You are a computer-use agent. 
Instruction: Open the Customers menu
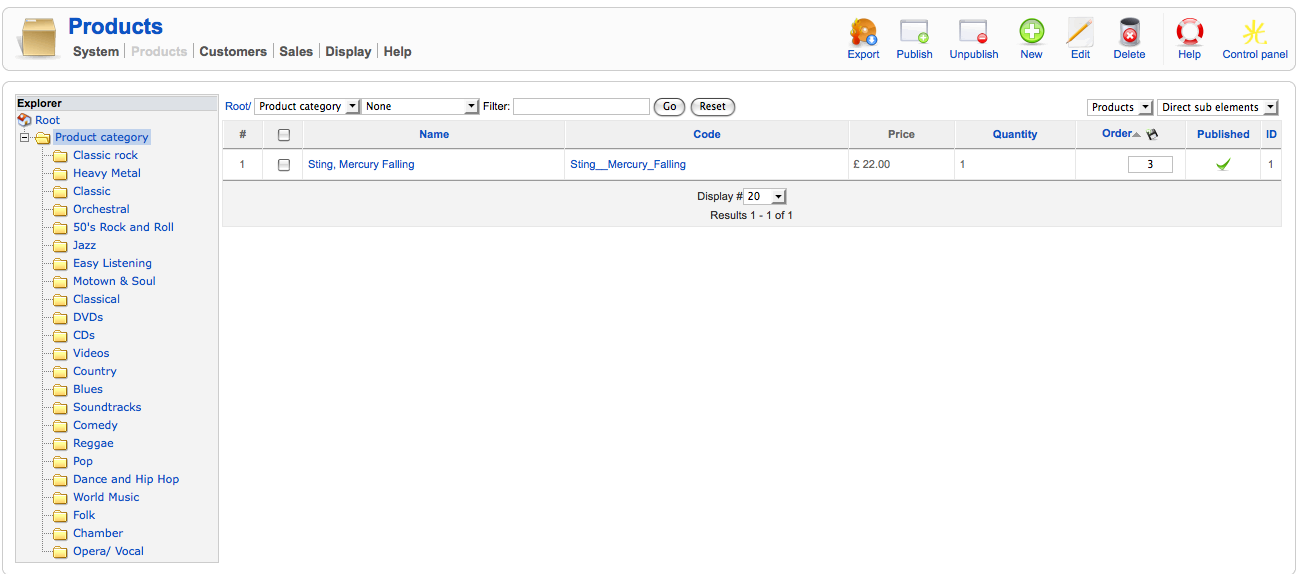click(x=233, y=52)
